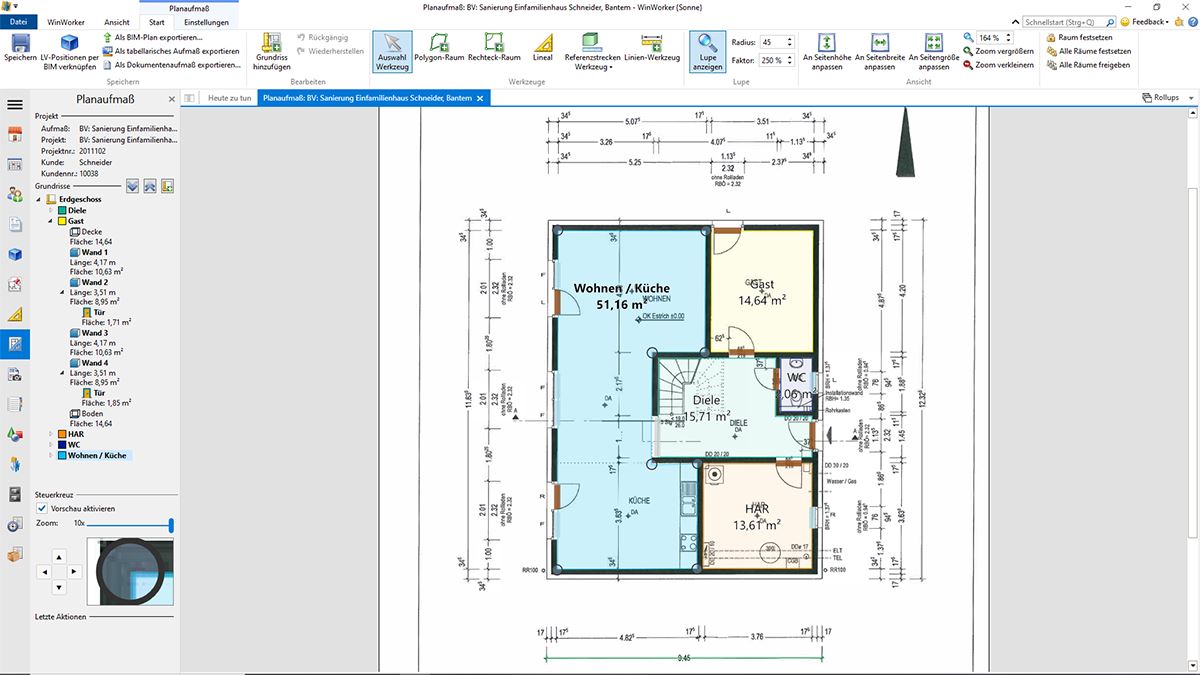The height and width of the screenshot is (675, 1200).
Task: Switch to the WinWorker ribbon tab
Action: (x=67, y=22)
